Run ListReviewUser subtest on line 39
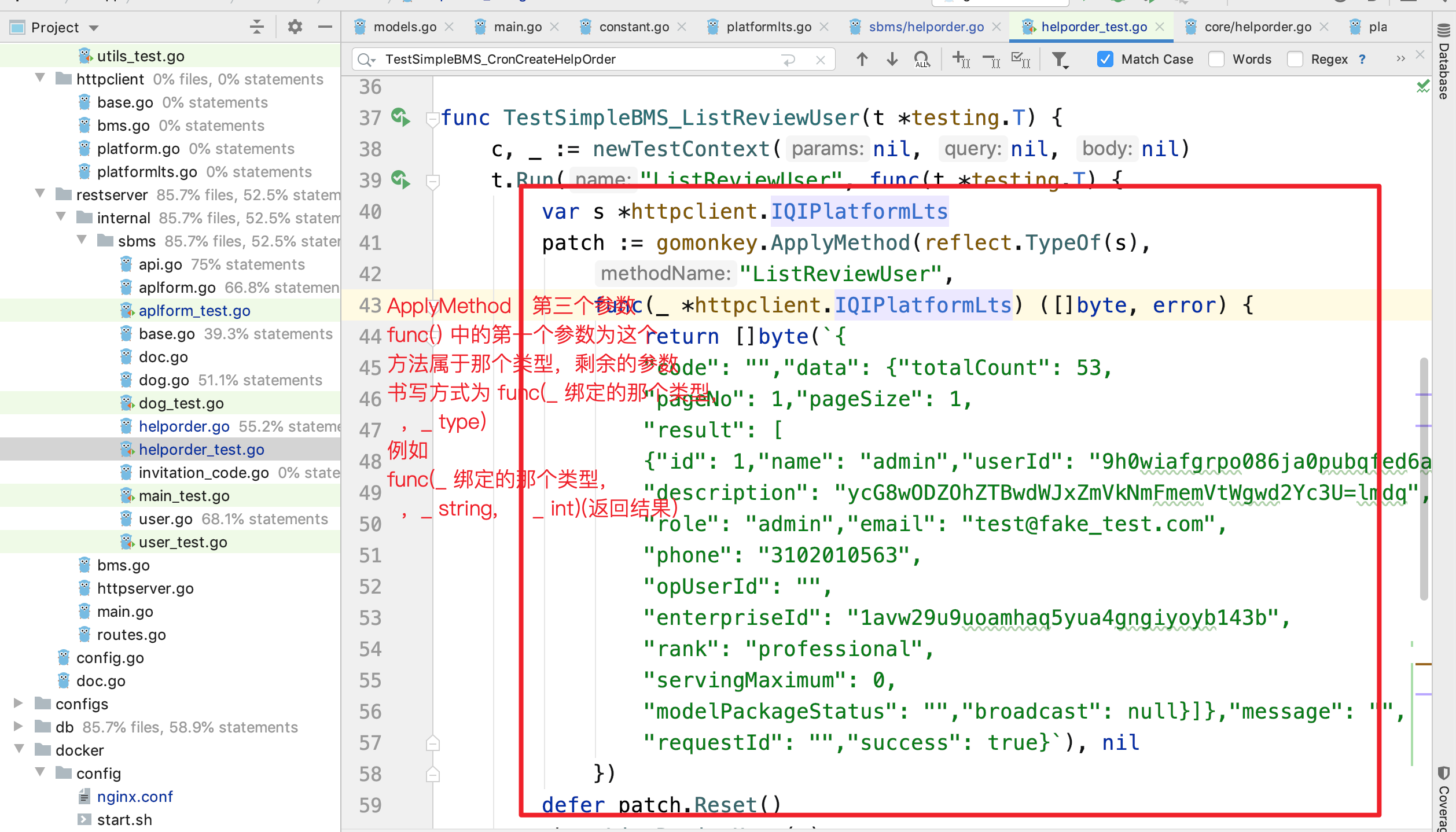This screenshot has height=832, width=1456. [x=400, y=180]
